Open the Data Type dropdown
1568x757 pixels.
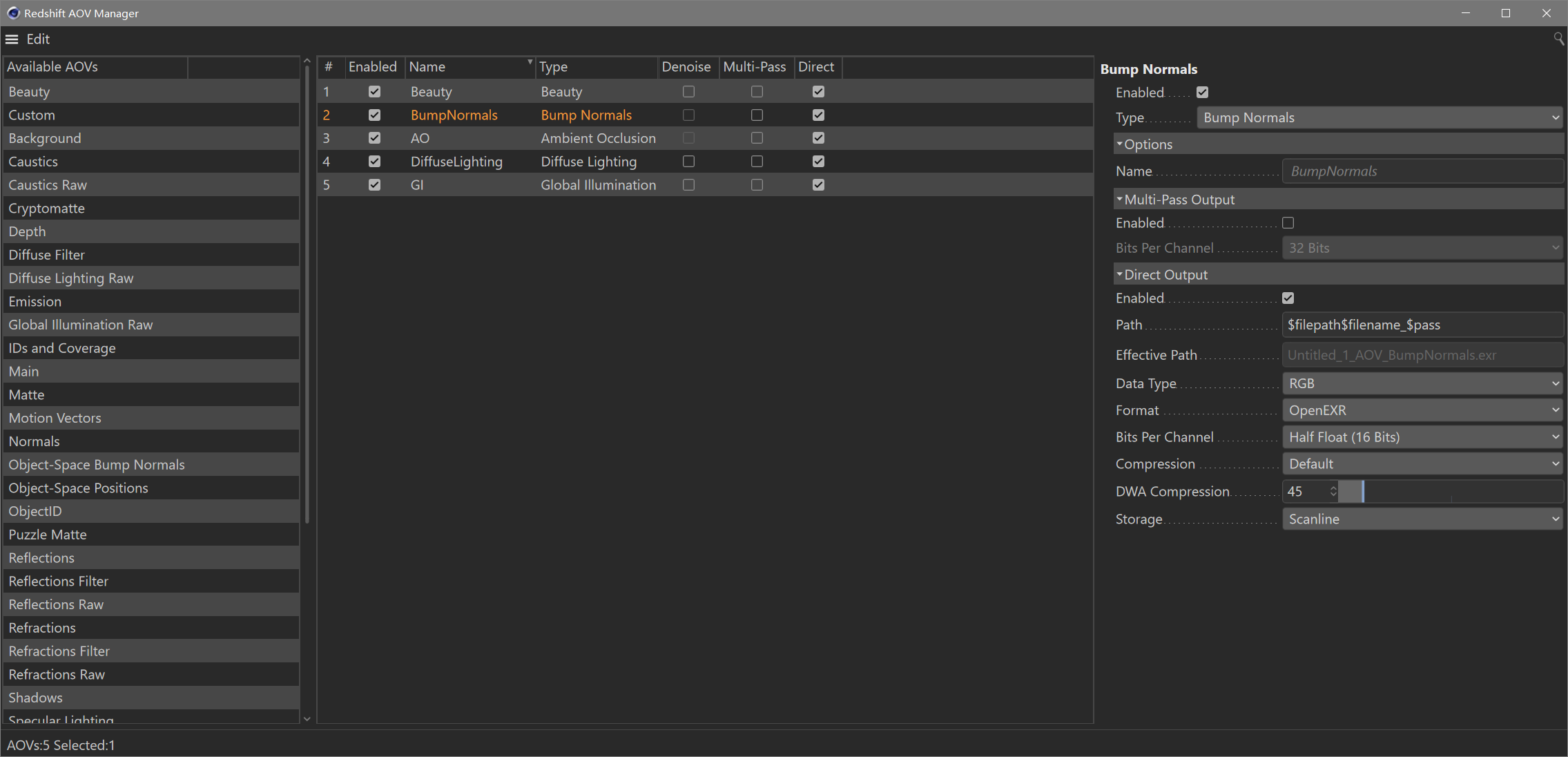(x=1422, y=383)
